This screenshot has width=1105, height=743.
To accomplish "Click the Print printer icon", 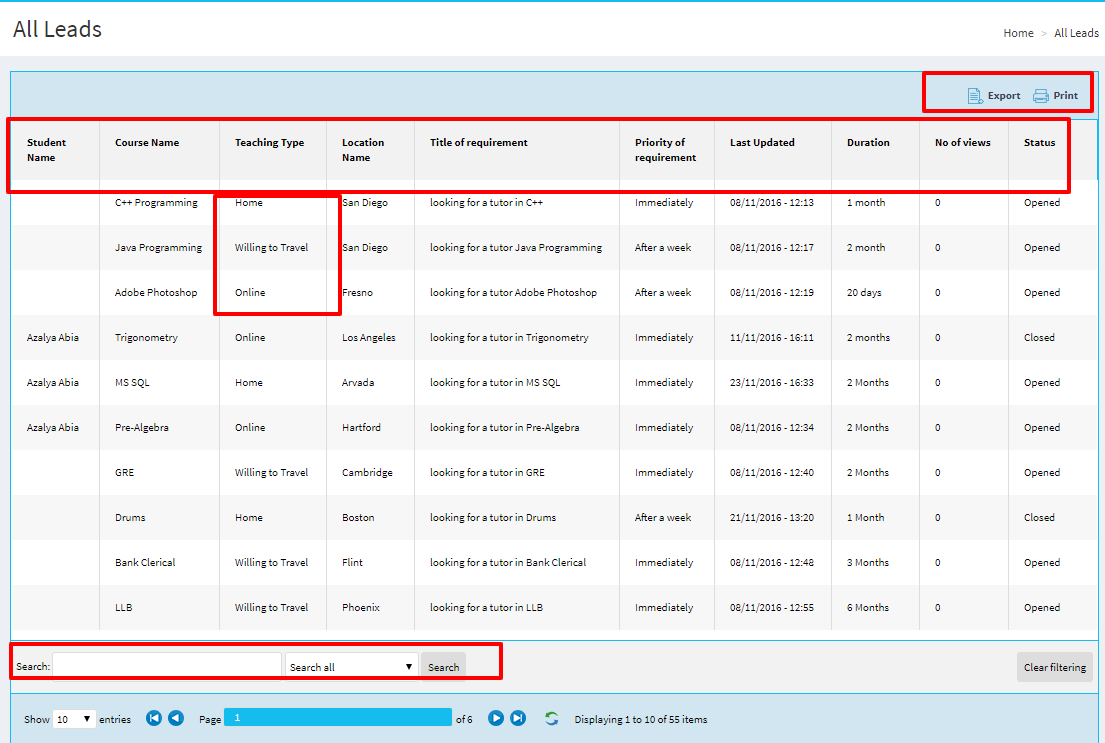I will click(x=1041, y=96).
